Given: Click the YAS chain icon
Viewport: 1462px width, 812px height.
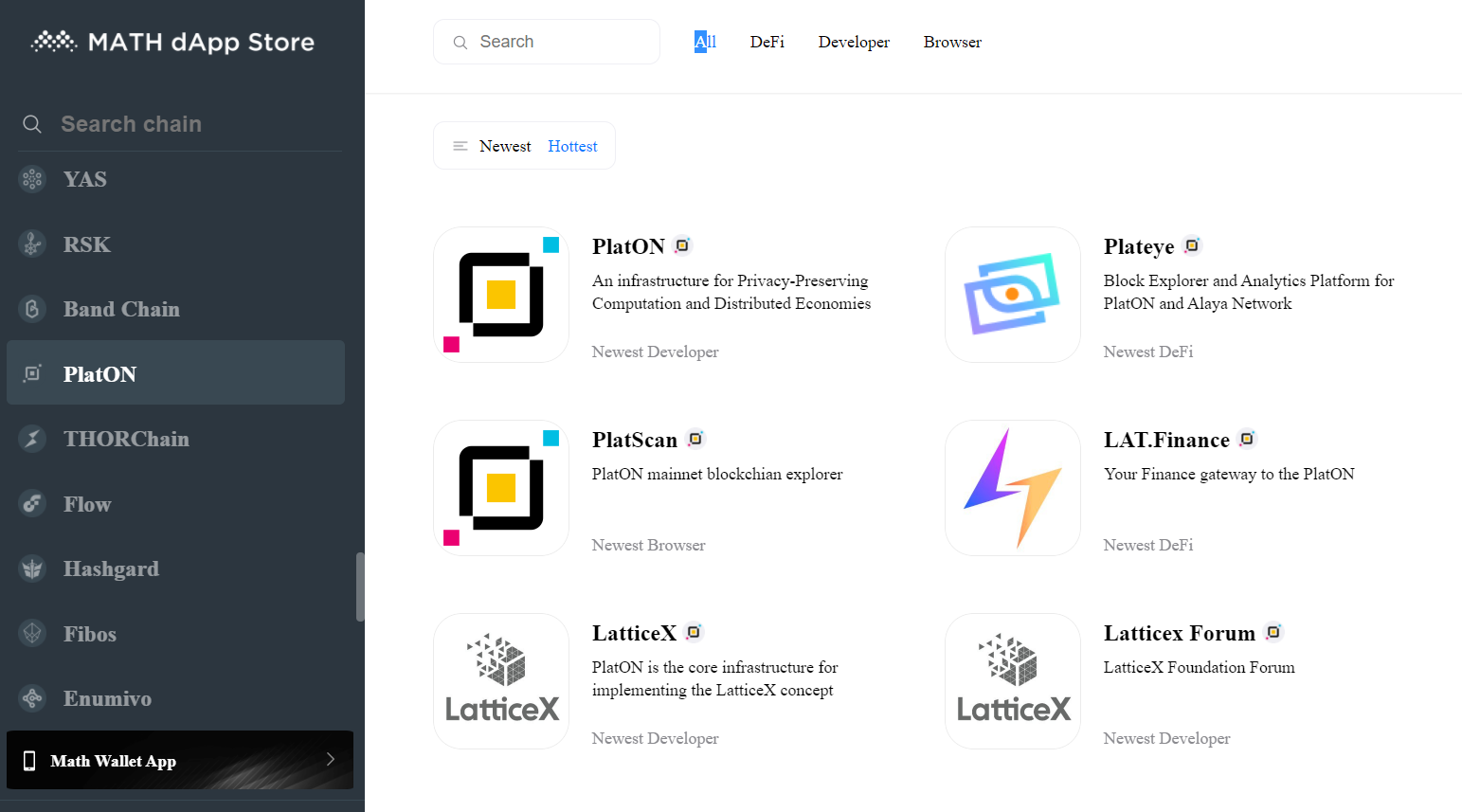Looking at the screenshot, I should pyautogui.click(x=32, y=179).
